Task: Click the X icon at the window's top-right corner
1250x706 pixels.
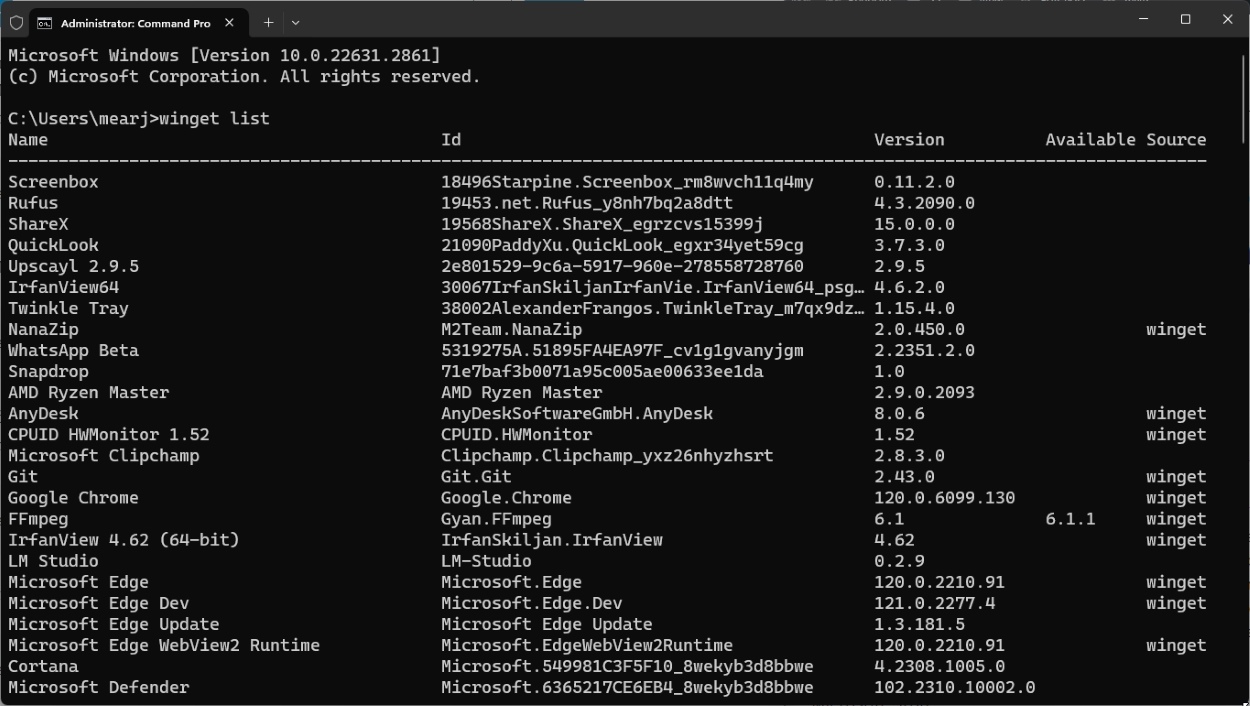Action: point(1227,20)
